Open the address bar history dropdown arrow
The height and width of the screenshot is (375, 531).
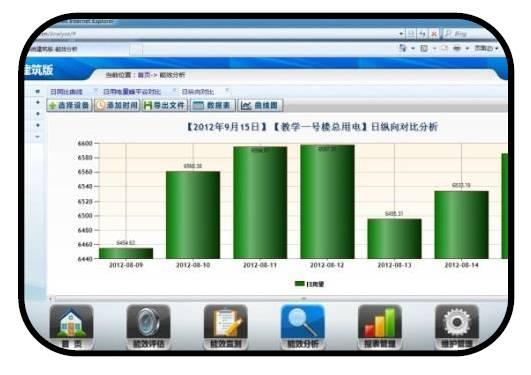[x=401, y=34]
